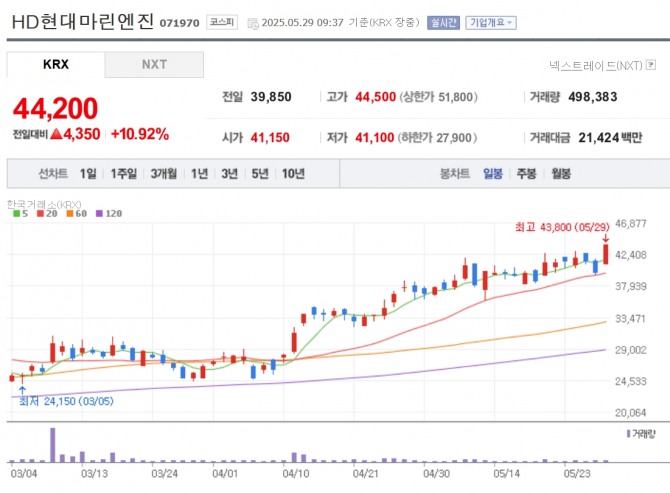Image resolution: width=670 pixels, height=493 pixels.
Task: Click the 하한가 27,900 text
Action: [438, 138]
